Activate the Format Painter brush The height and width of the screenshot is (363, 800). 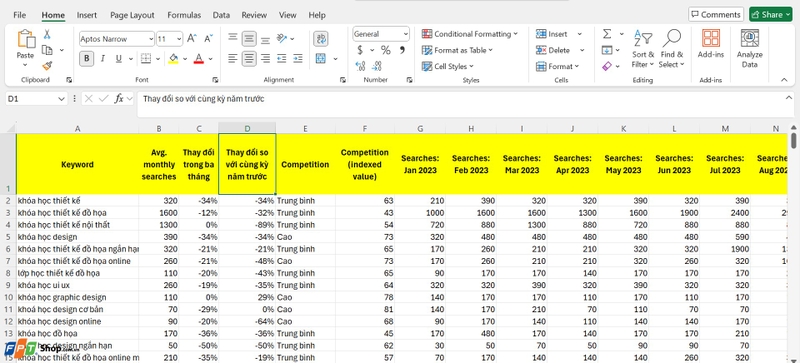pos(47,65)
